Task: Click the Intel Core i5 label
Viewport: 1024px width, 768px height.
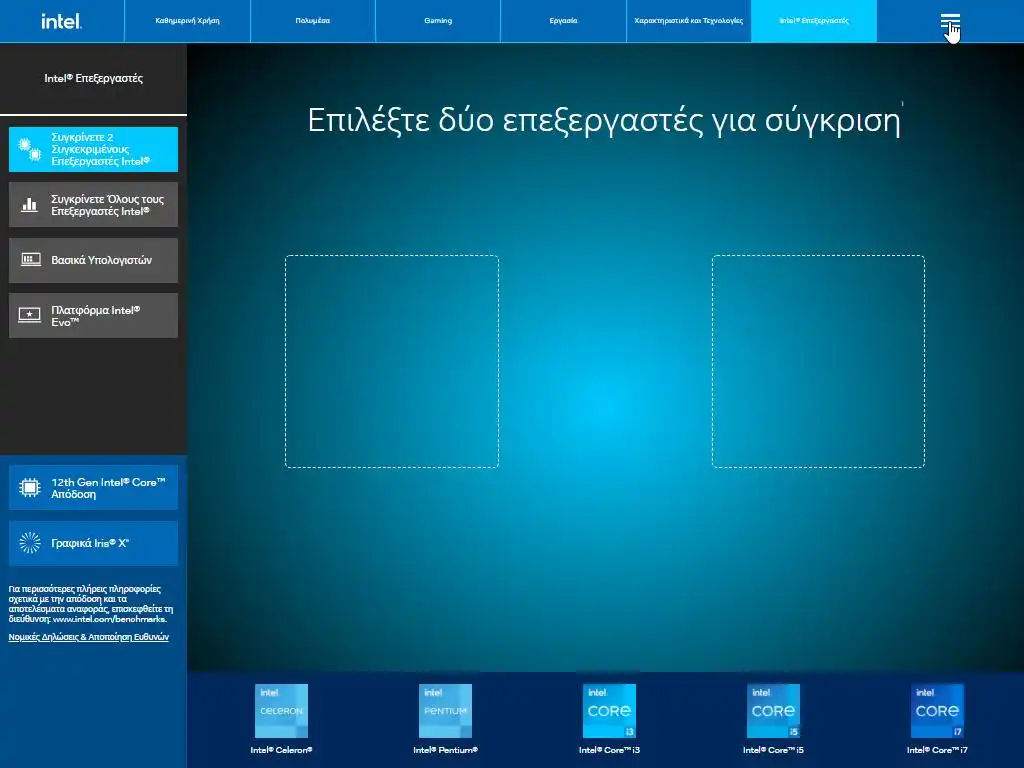Action: (x=773, y=750)
